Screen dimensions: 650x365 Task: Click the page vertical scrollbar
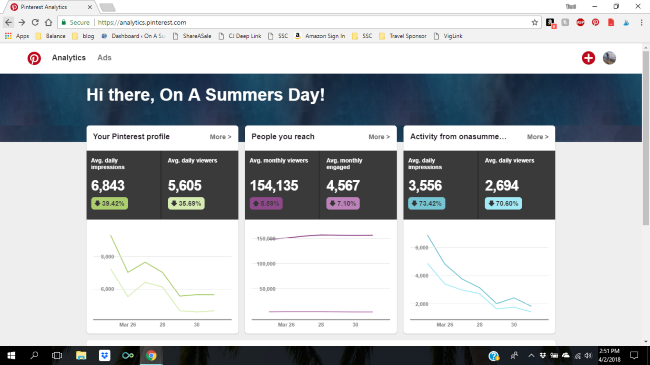click(x=645, y=195)
